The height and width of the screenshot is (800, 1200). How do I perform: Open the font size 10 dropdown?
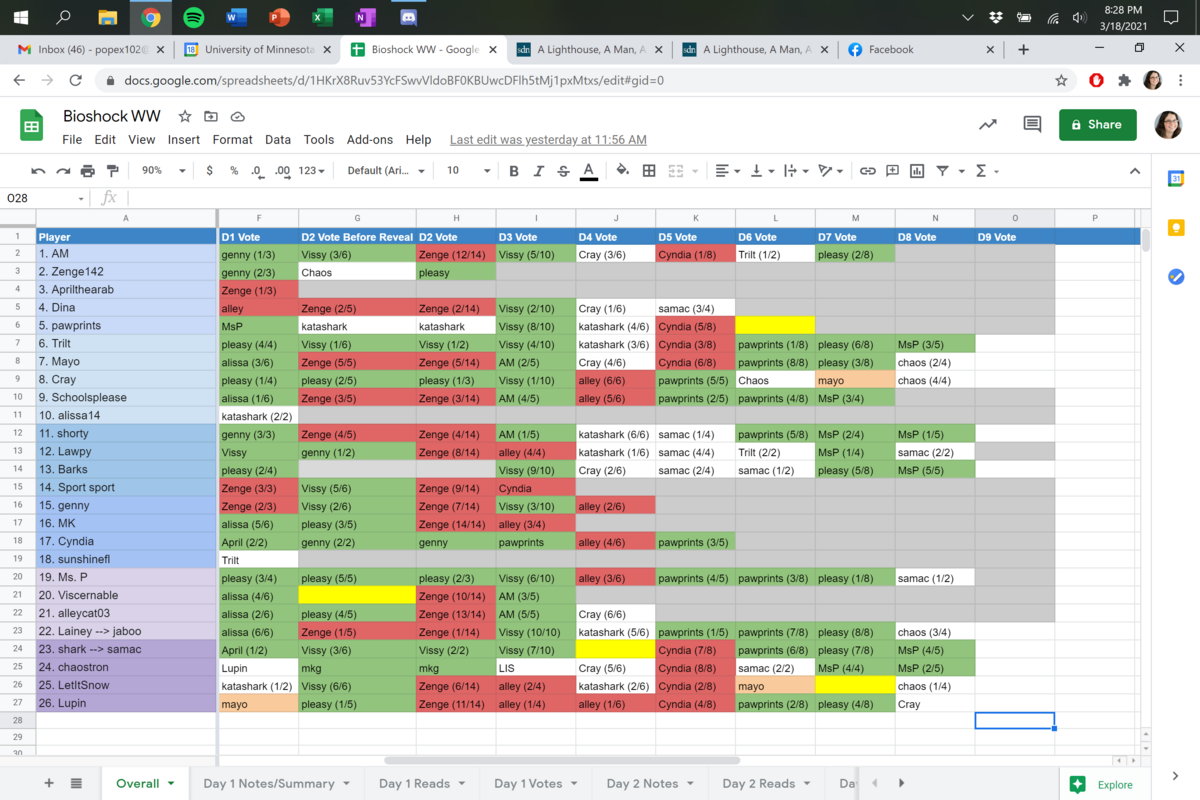click(468, 171)
